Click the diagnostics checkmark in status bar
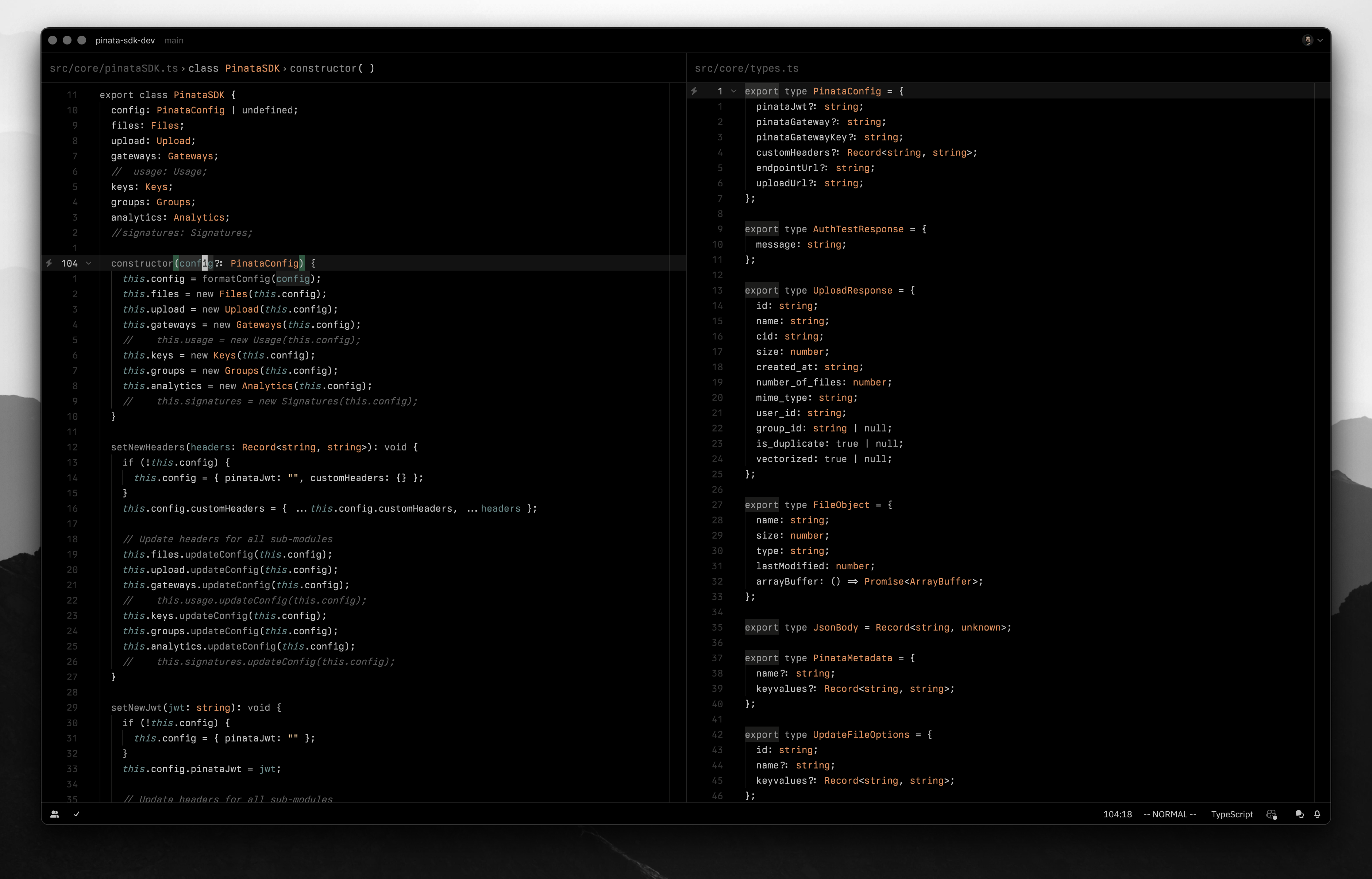This screenshot has height=879, width=1372. point(77,814)
